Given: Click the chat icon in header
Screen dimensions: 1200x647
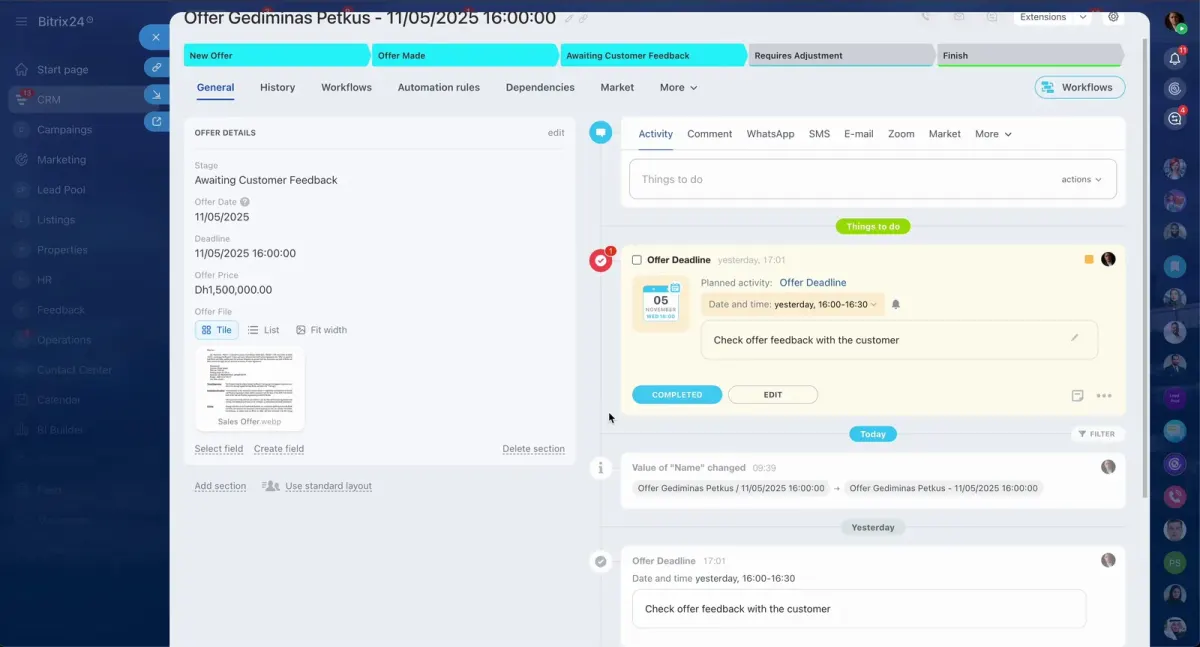Looking at the screenshot, I should [991, 17].
